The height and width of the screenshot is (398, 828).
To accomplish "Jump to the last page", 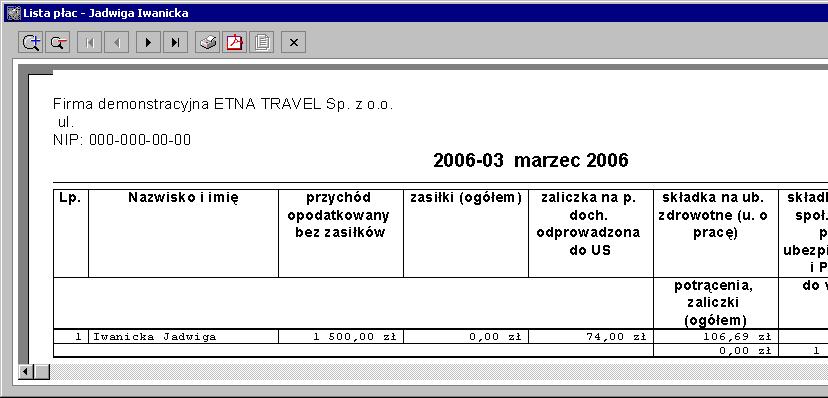I will tap(176, 43).
